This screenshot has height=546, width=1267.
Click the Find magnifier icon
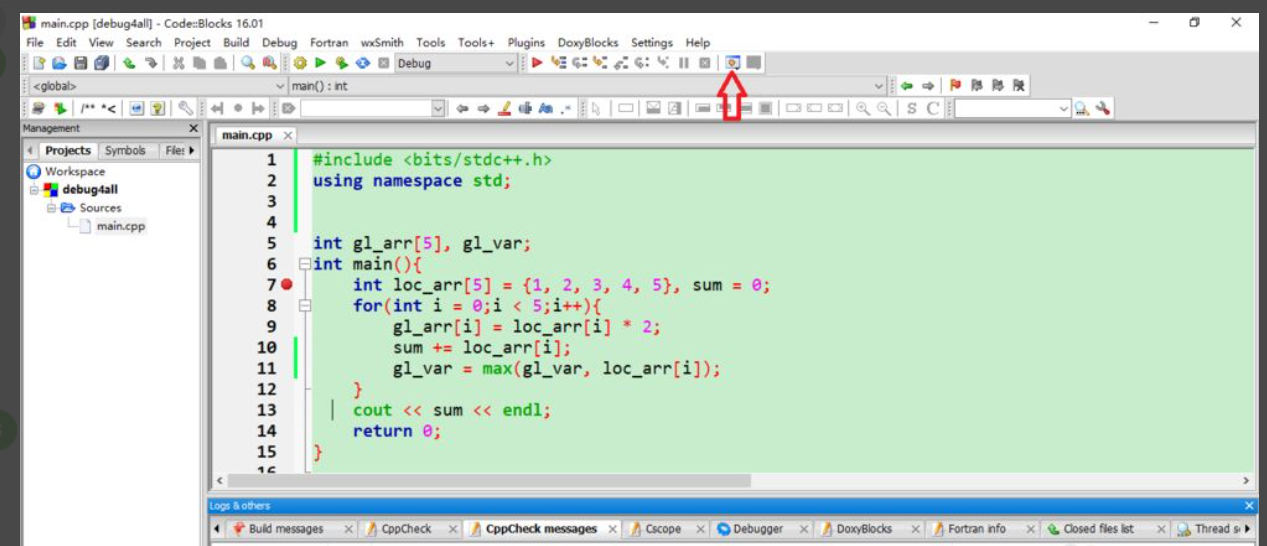click(247, 63)
